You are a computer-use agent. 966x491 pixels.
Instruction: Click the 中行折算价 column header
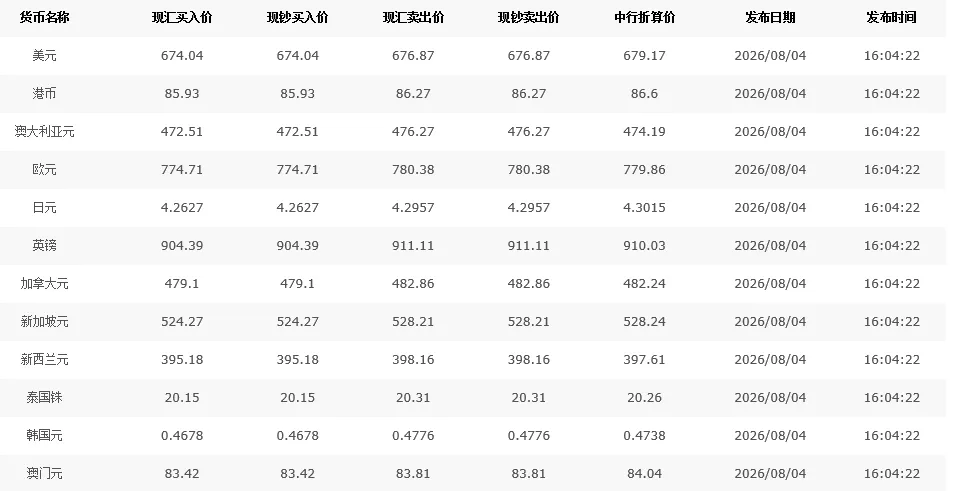[x=644, y=18]
